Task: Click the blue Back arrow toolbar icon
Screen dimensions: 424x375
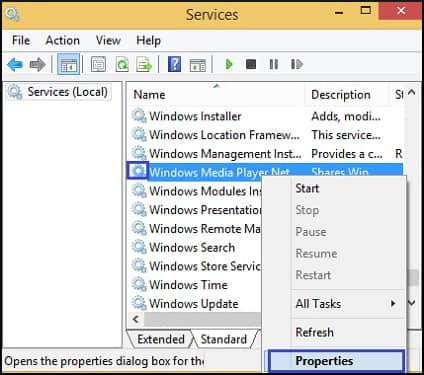Action: (15, 64)
